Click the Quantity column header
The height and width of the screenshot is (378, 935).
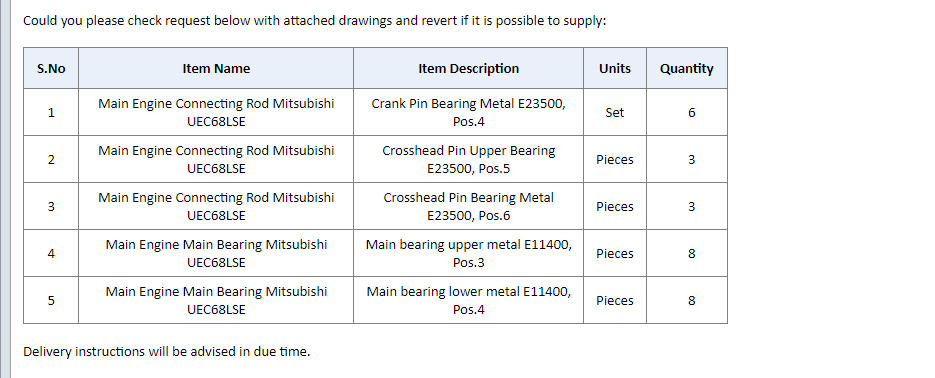(x=687, y=69)
